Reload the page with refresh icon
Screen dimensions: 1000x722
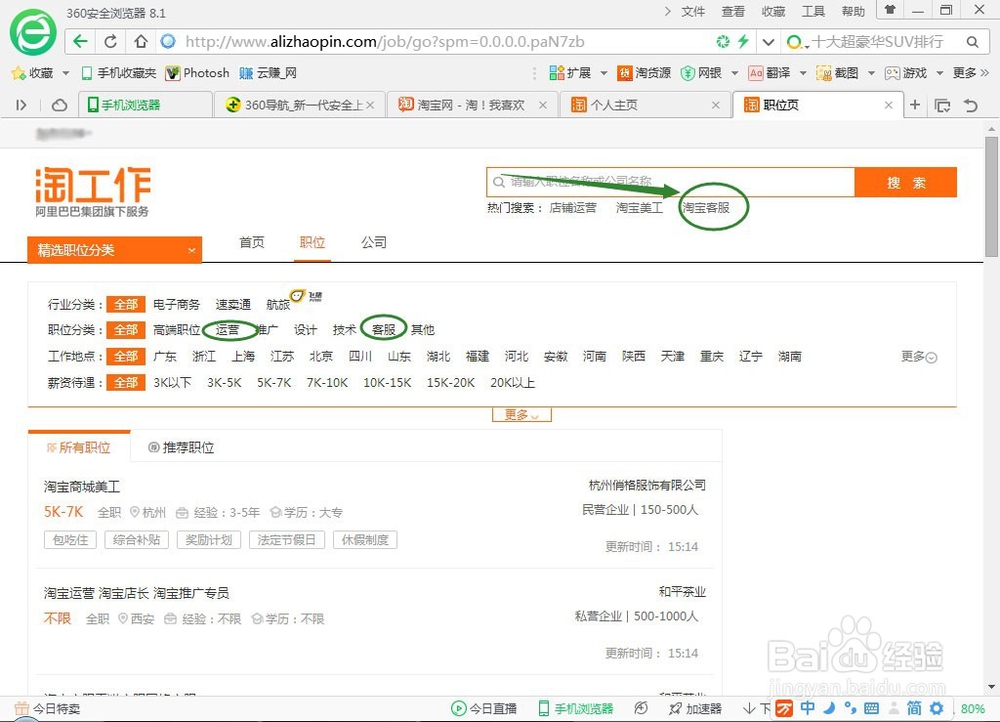tap(110, 41)
